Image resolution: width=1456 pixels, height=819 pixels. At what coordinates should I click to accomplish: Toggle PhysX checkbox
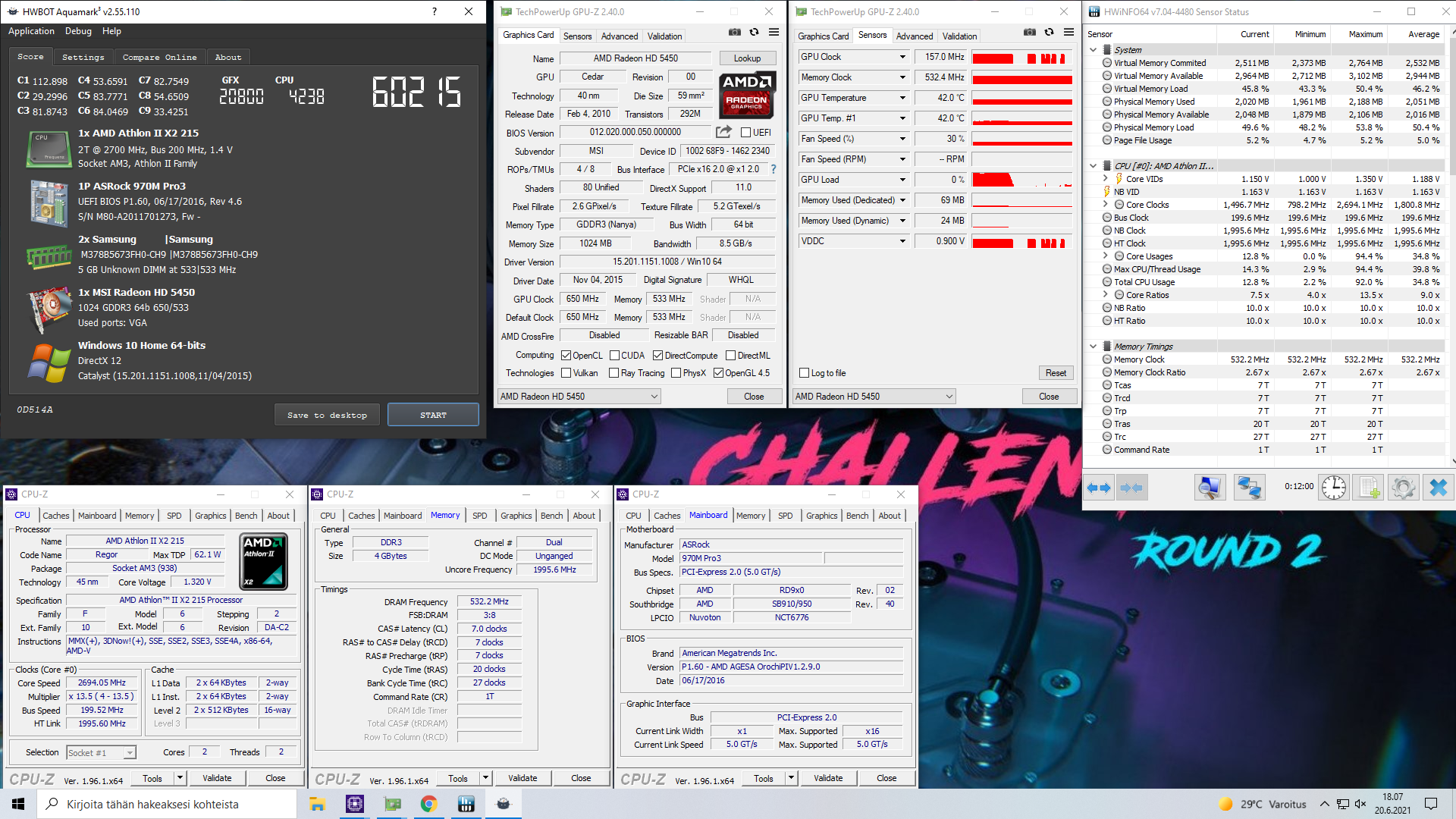pyautogui.click(x=676, y=373)
